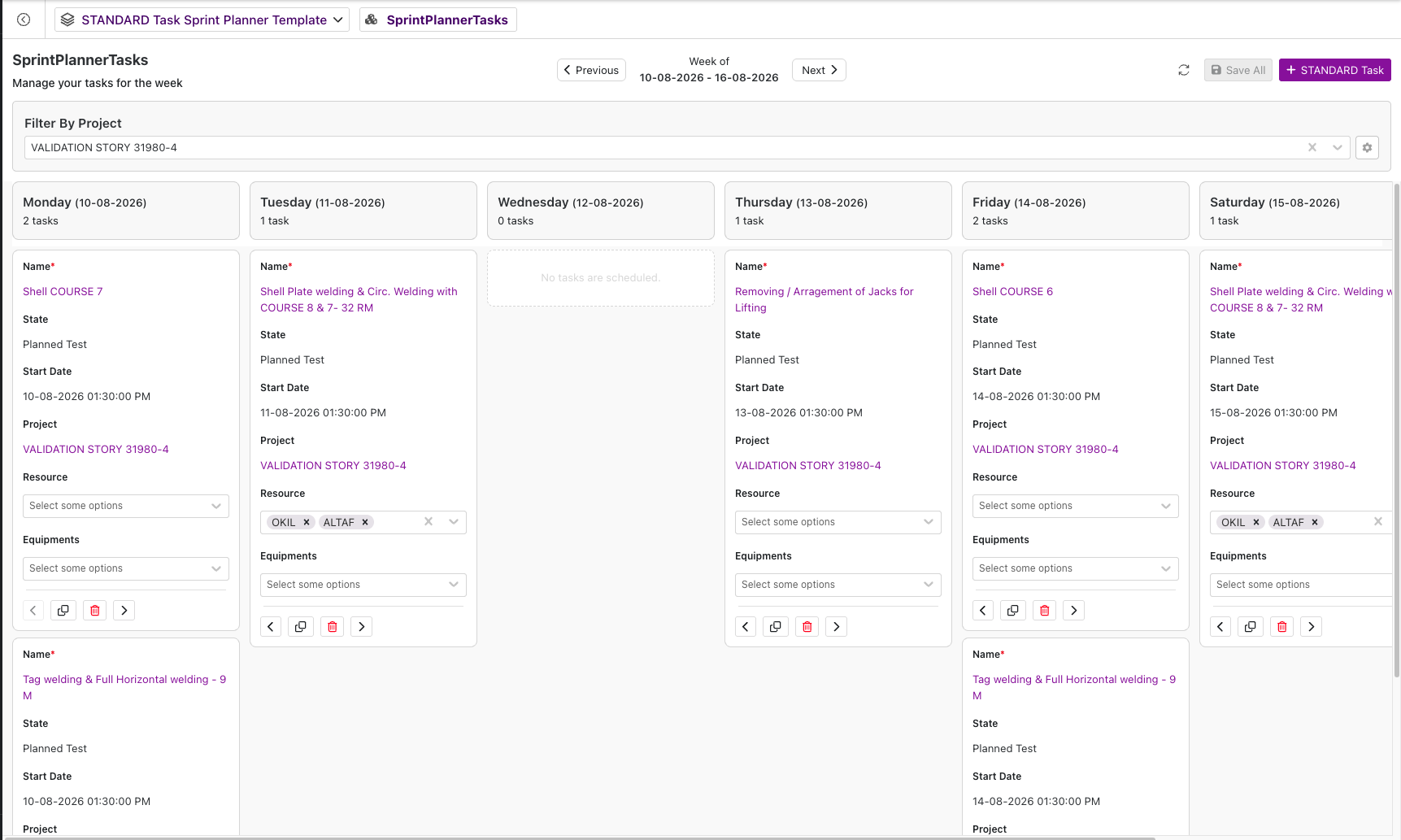Open Friday's Tag welding & Full Horizontal welding link
The image size is (1401, 840).
pyautogui.click(x=1074, y=687)
